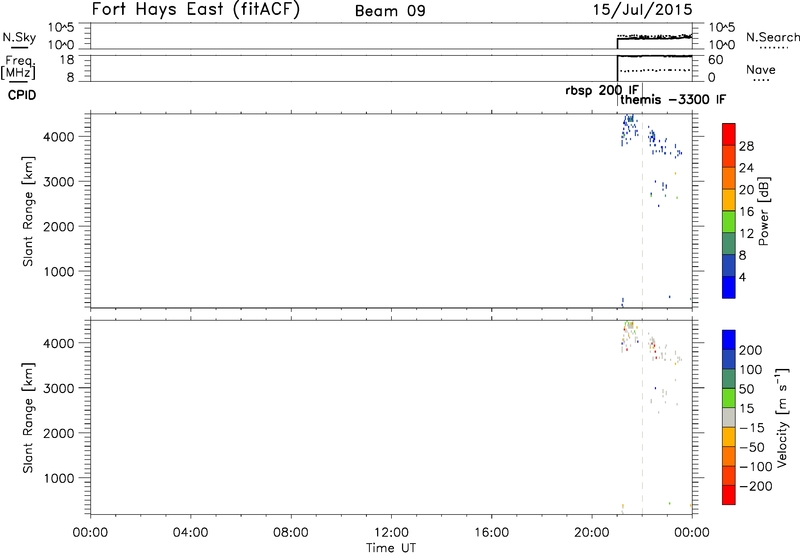800x554 pixels.
Task: Click the '1000' tick on the velocity panel
Action: click(59, 478)
